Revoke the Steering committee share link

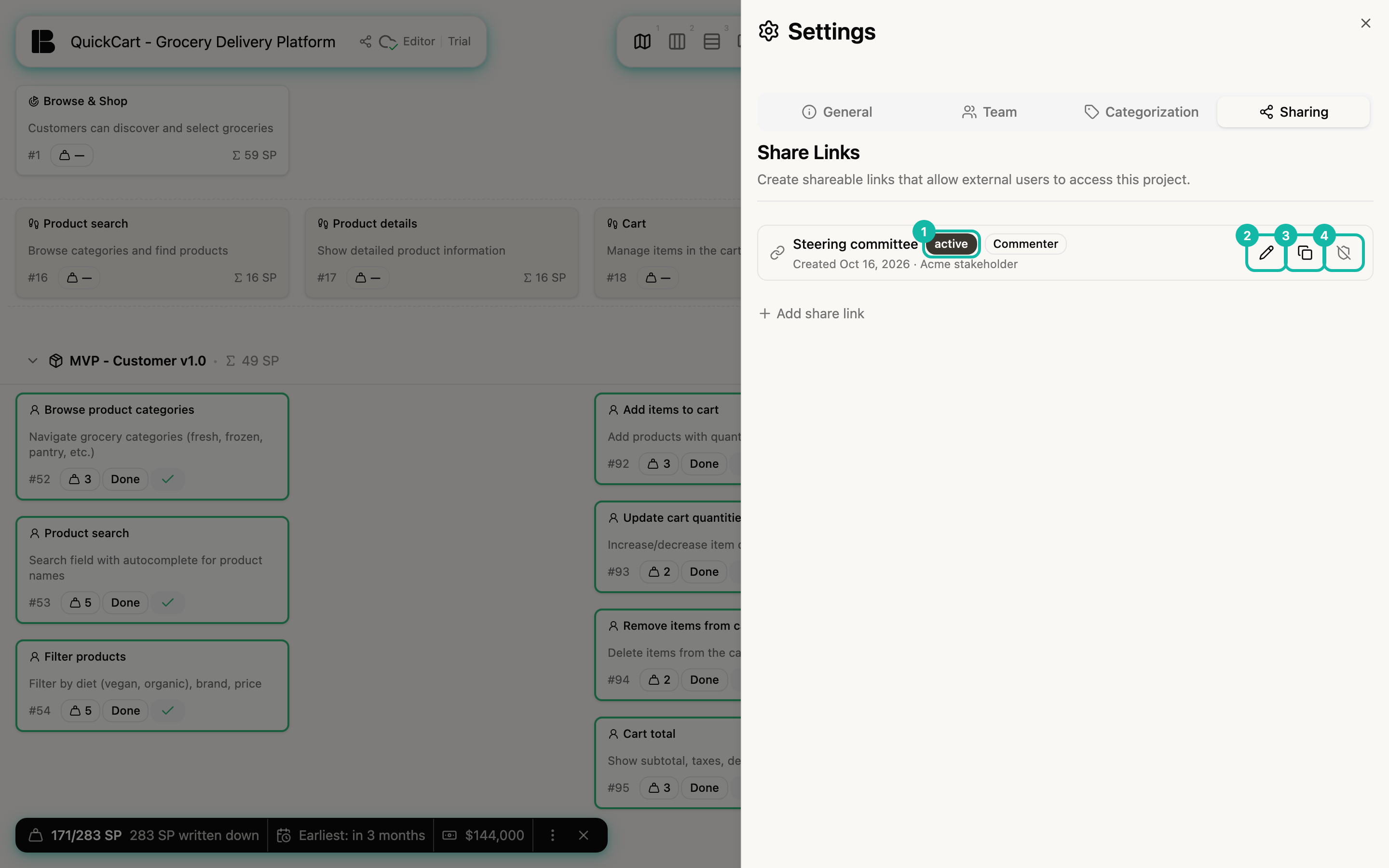click(x=1344, y=253)
